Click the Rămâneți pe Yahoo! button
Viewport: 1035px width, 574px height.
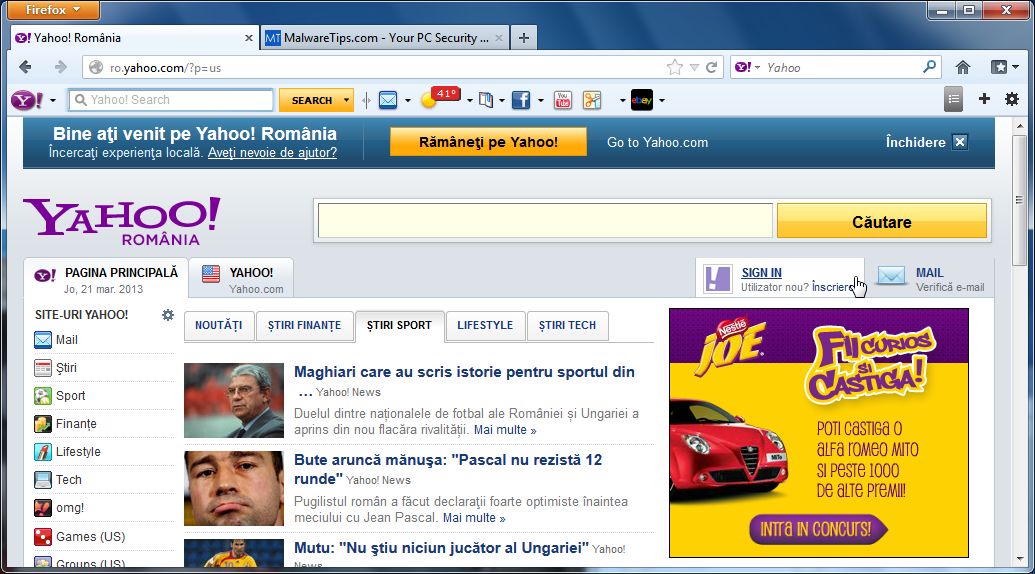(488, 142)
